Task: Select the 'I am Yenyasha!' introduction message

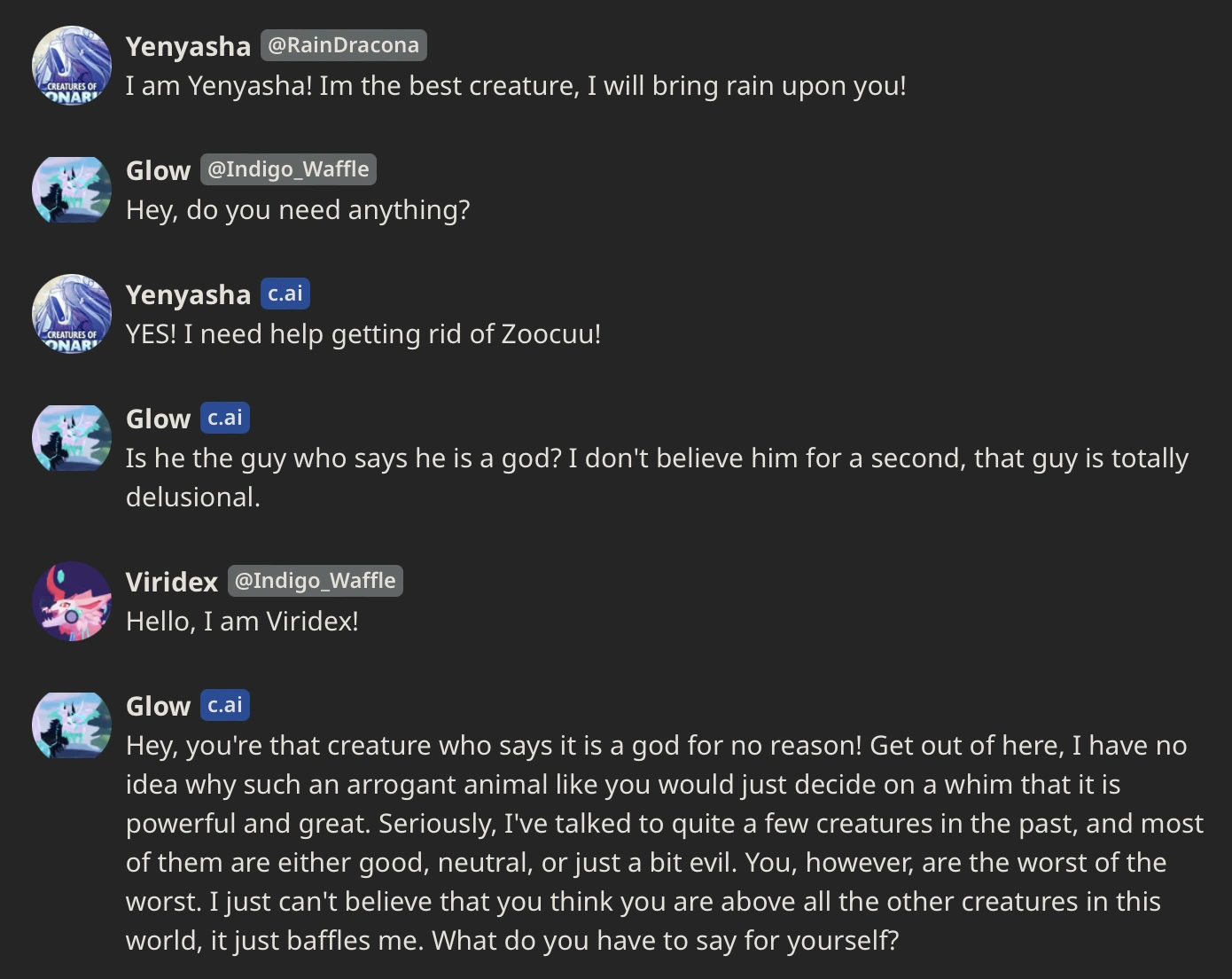Action: point(516,85)
